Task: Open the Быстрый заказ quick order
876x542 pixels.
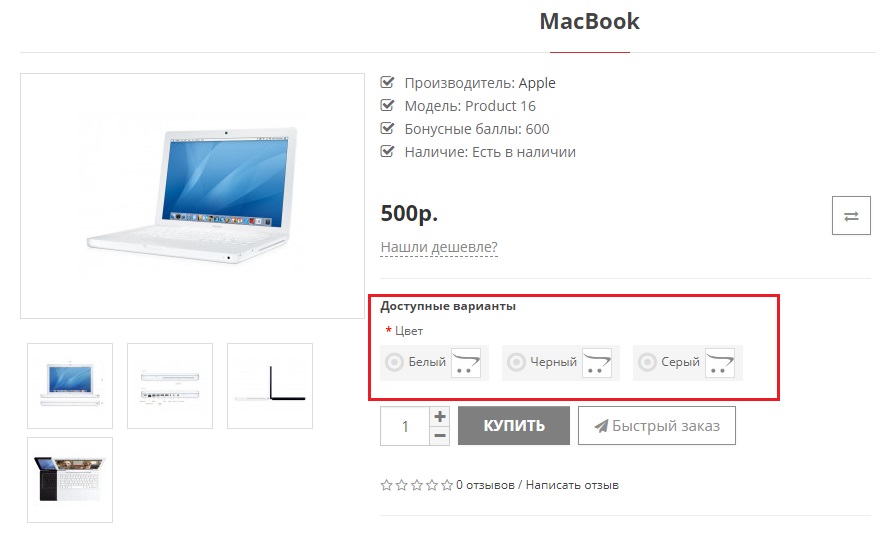Action: [657, 426]
